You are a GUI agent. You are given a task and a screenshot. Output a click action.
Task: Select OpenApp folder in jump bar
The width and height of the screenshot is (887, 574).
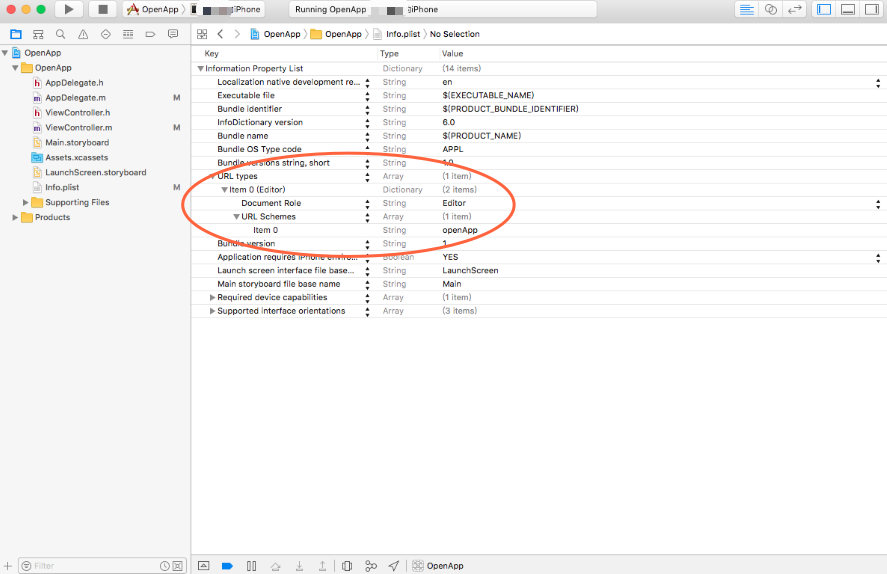coord(336,34)
